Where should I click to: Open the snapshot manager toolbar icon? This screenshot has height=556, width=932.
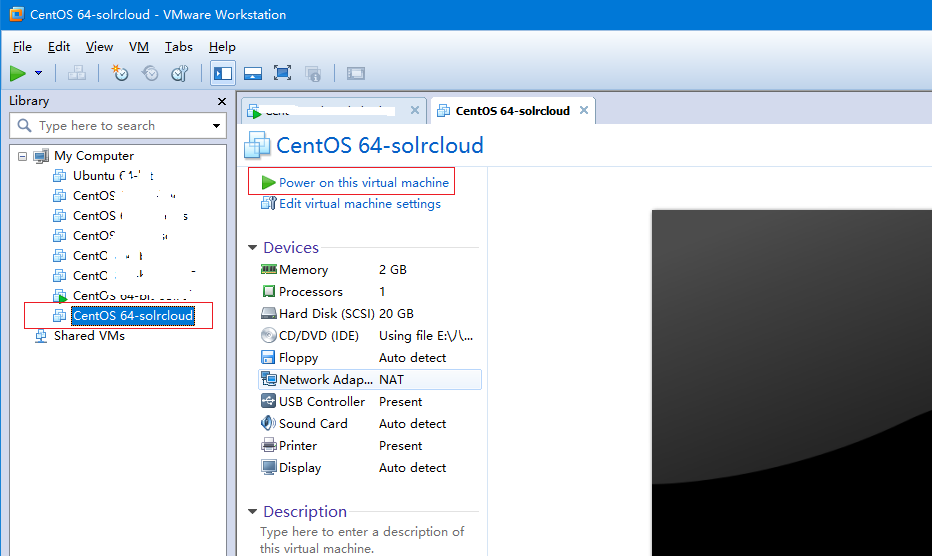click(x=180, y=73)
